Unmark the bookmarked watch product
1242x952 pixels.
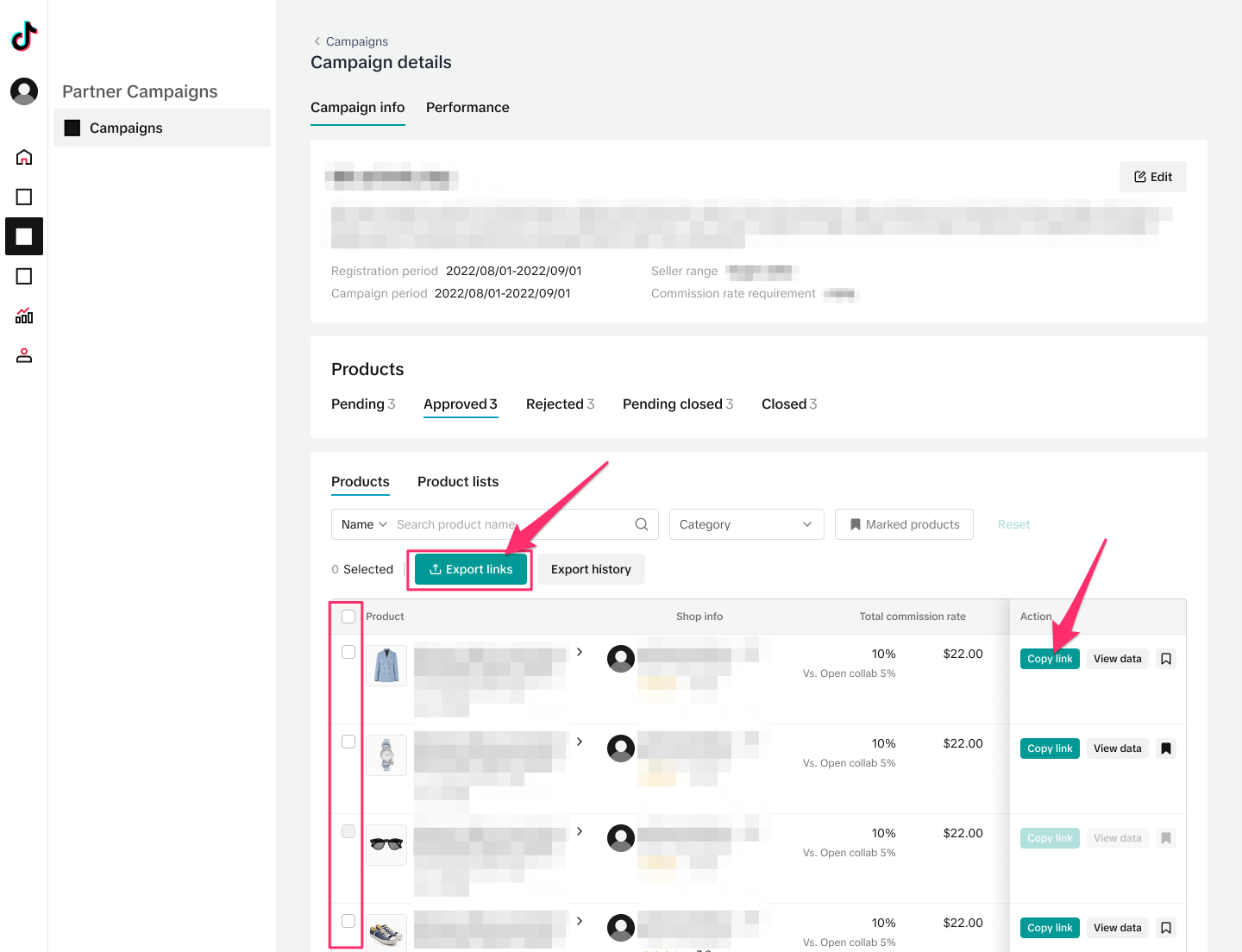tap(1166, 748)
